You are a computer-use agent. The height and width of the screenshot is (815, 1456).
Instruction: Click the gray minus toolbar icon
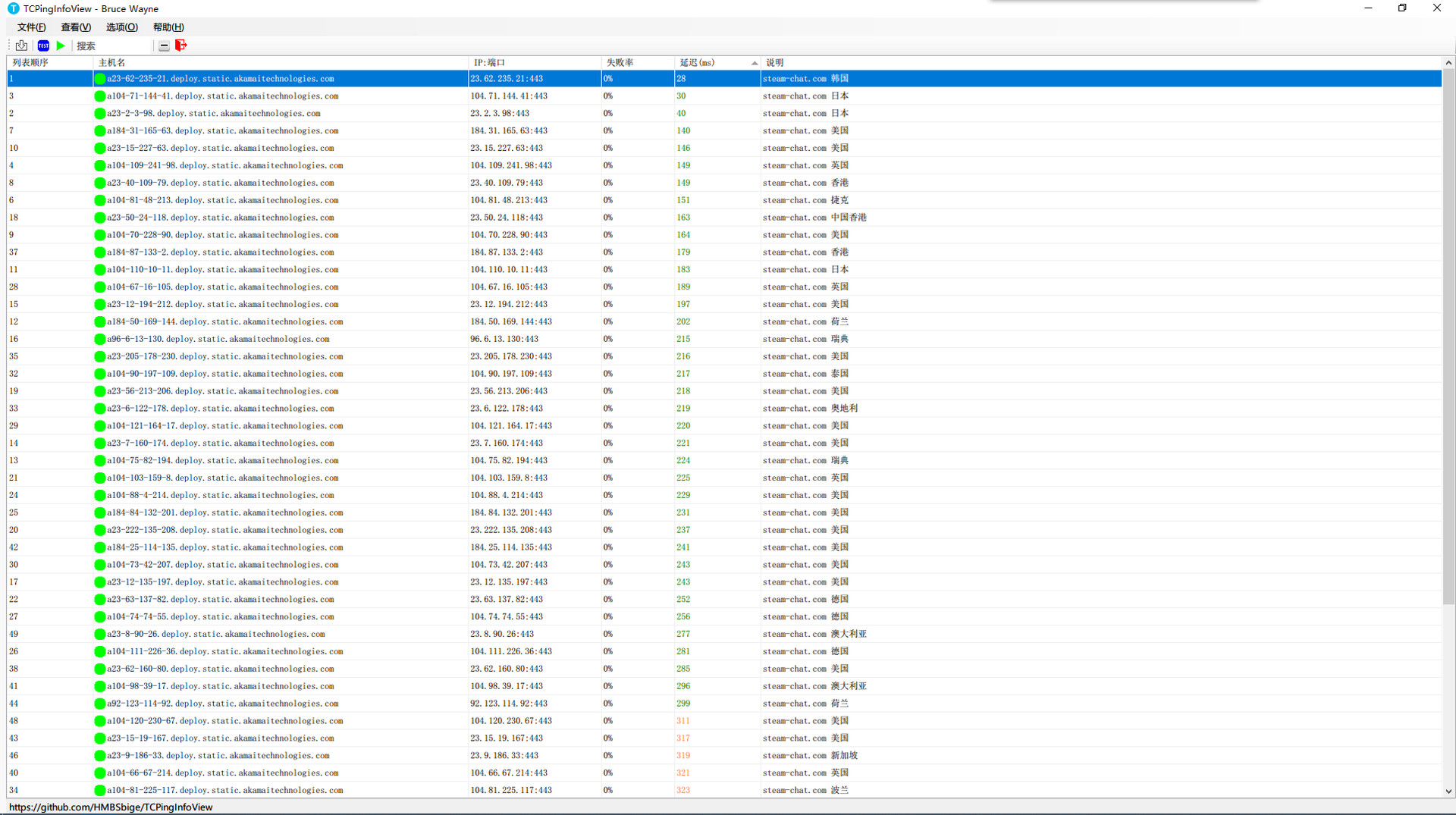[x=164, y=46]
